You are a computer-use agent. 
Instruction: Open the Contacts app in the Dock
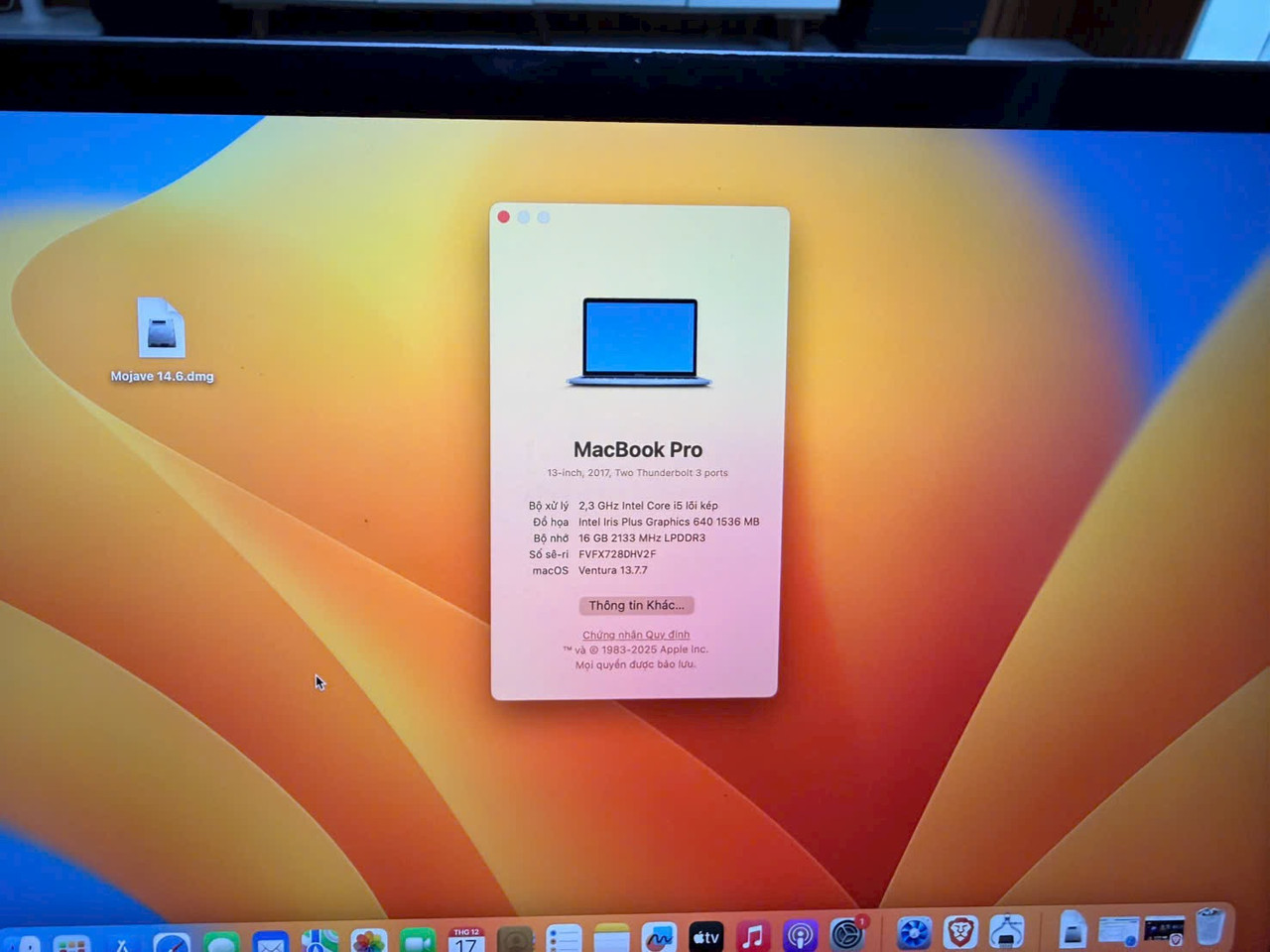(515, 939)
